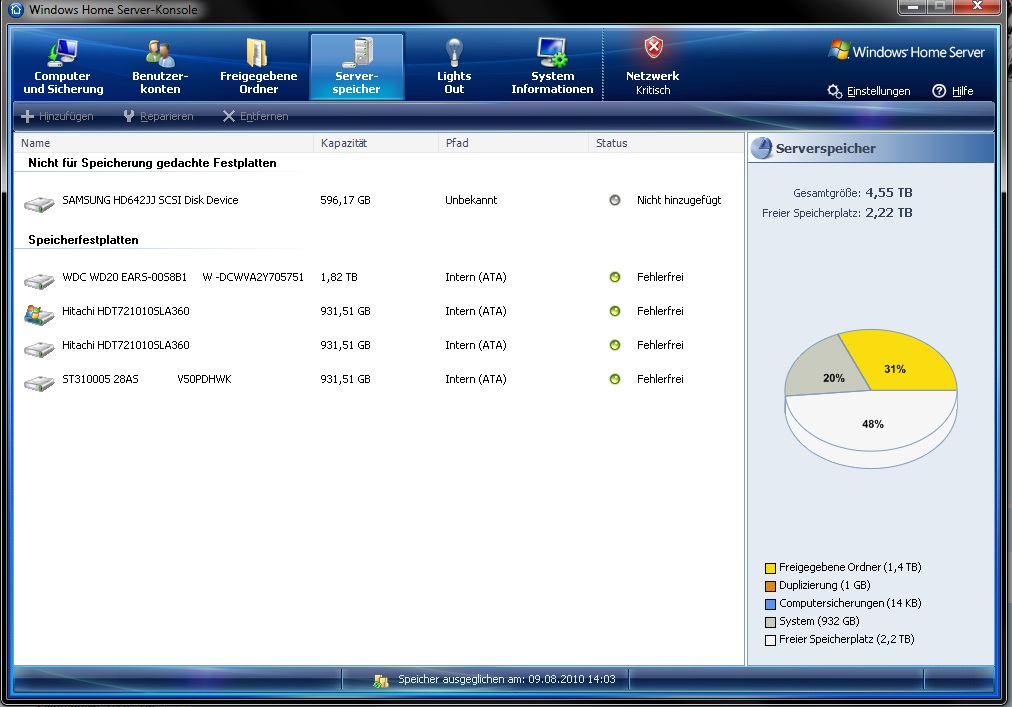1012x707 pixels.
Task: Open the Computer und Sicherung tab
Action: 63,67
